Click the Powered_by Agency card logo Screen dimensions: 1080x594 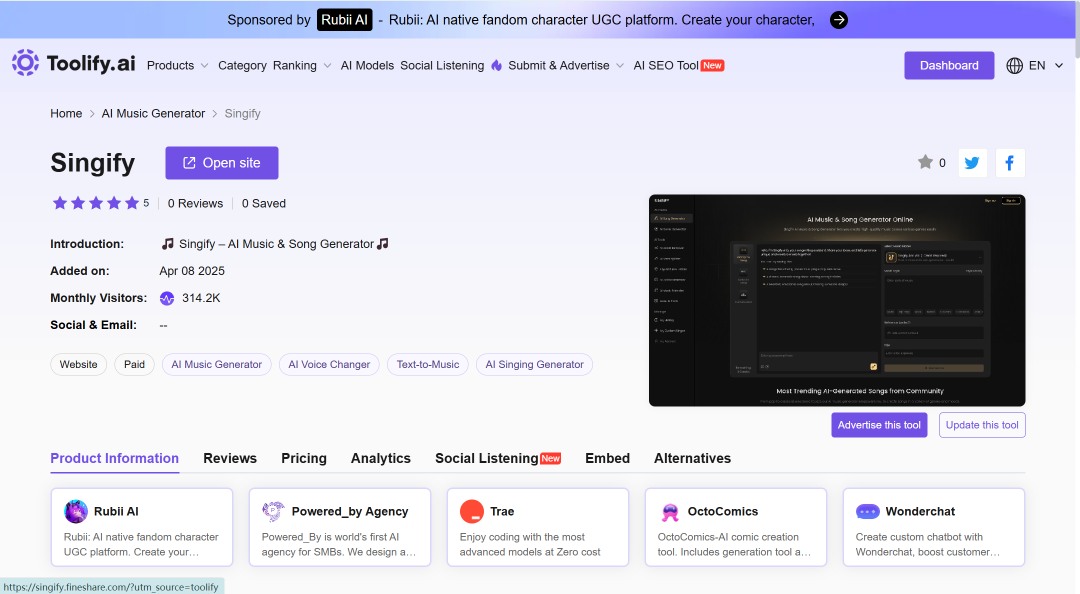(273, 511)
